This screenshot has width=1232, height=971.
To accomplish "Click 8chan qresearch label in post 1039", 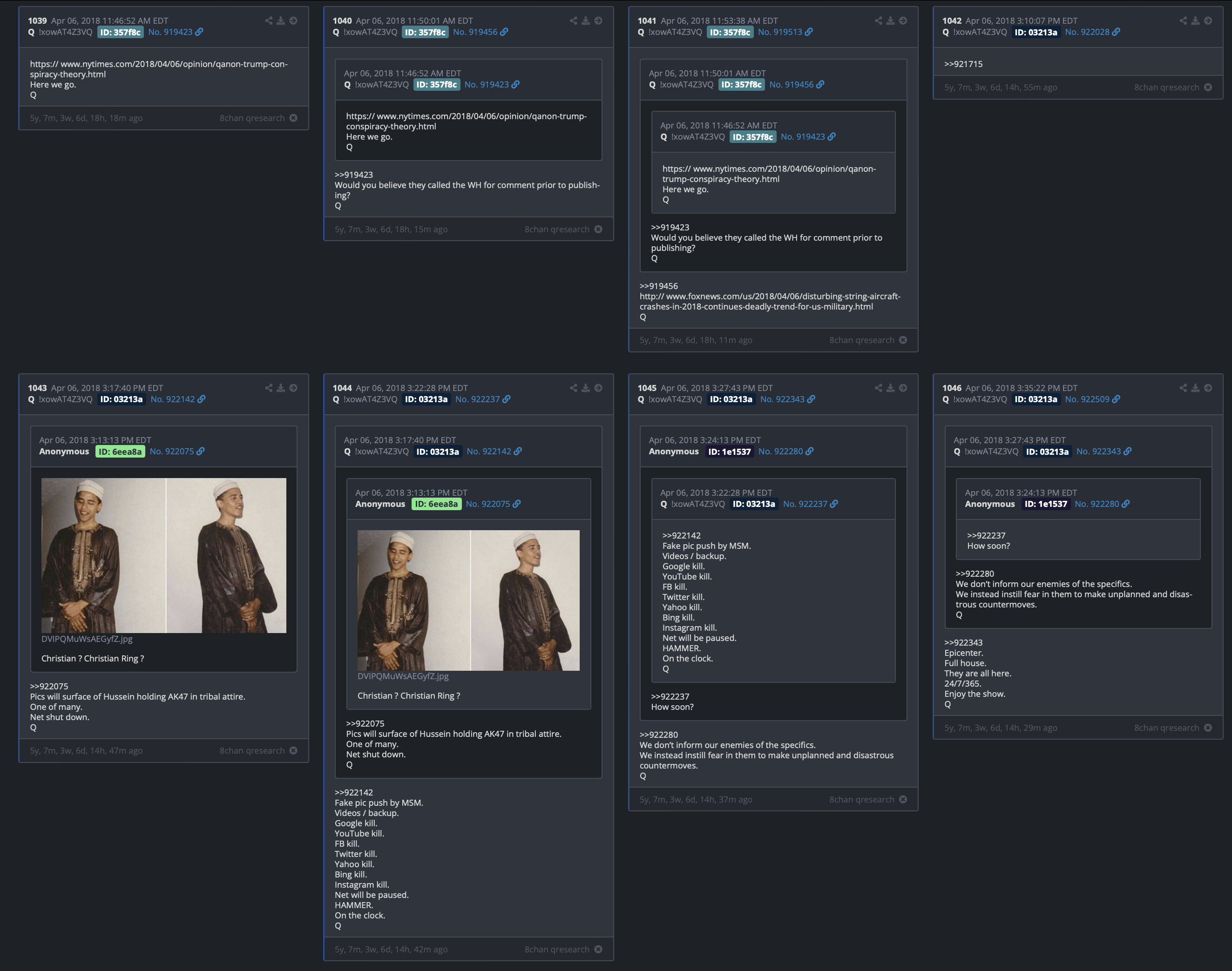I will [x=252, y=118].
